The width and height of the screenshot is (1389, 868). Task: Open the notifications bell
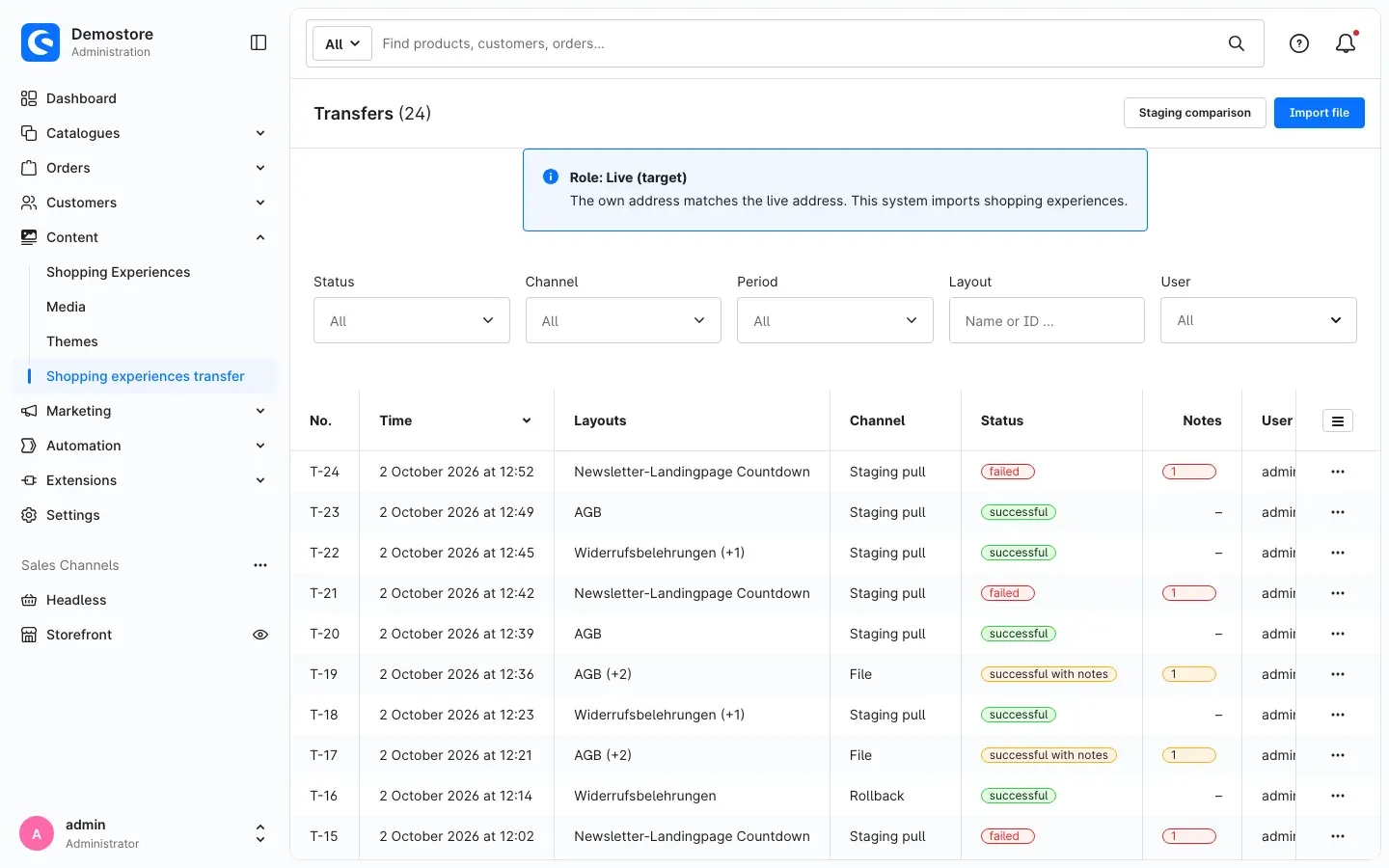pyautogui.click(x=1346, y=43)
